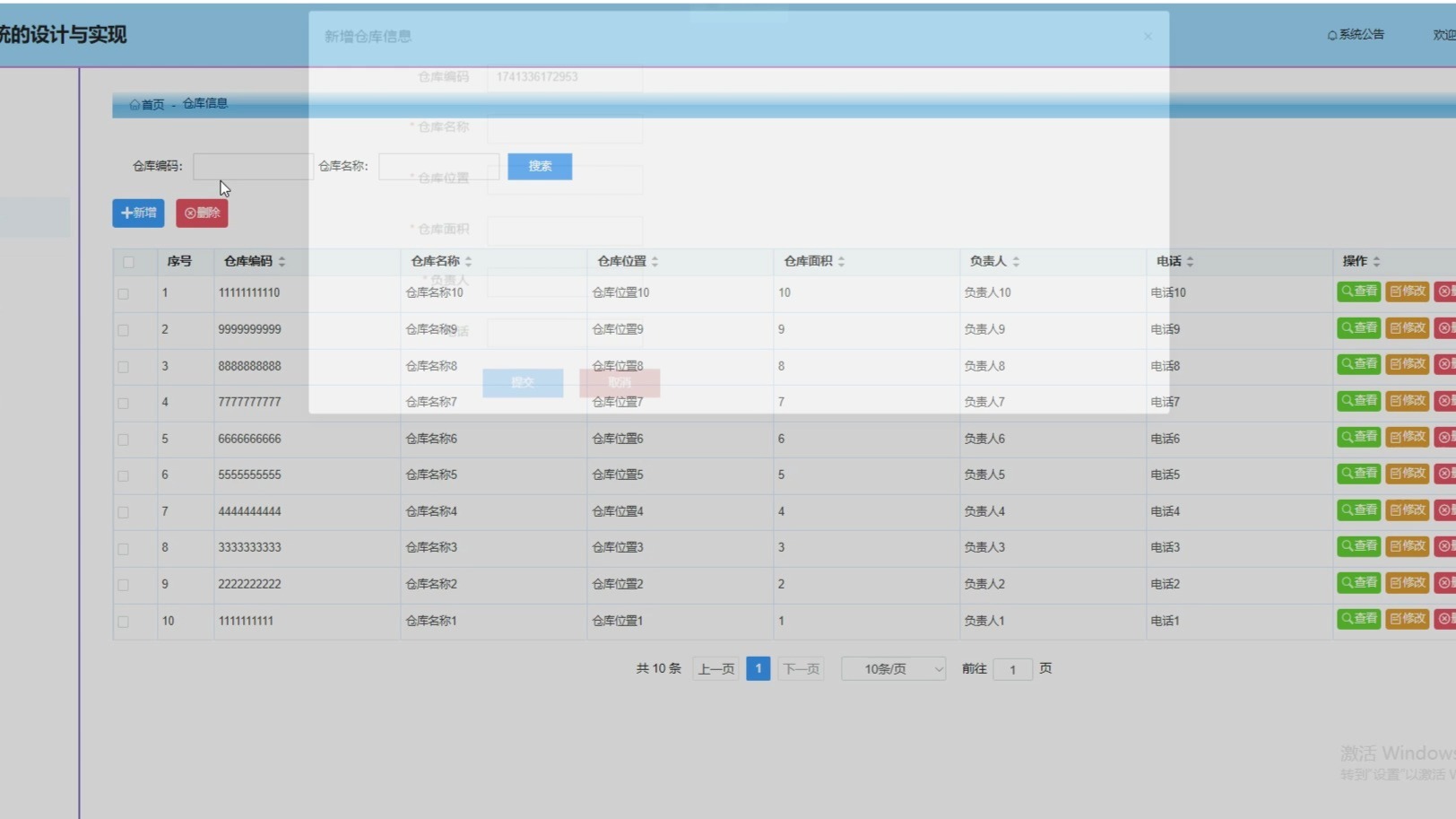This screenshot has width=1456, height=819.
Task: Click the sort arrows on 仓库编码 column
Action: pos(282,261)
